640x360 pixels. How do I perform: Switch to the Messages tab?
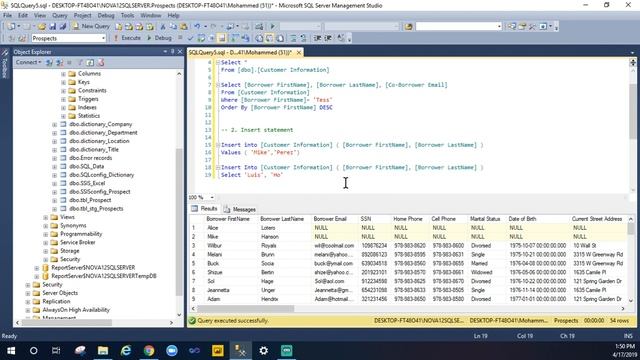pyautogui.click(x=240, y=209)
